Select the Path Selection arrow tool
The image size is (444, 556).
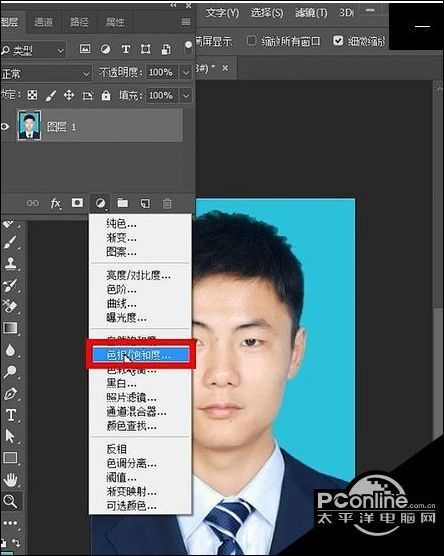[10, 436]
